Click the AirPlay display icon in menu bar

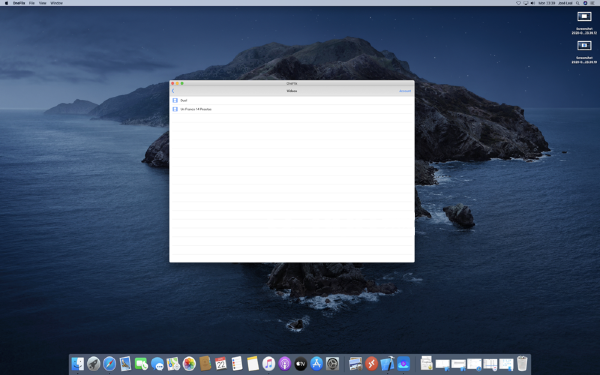[x=526, y=3]
